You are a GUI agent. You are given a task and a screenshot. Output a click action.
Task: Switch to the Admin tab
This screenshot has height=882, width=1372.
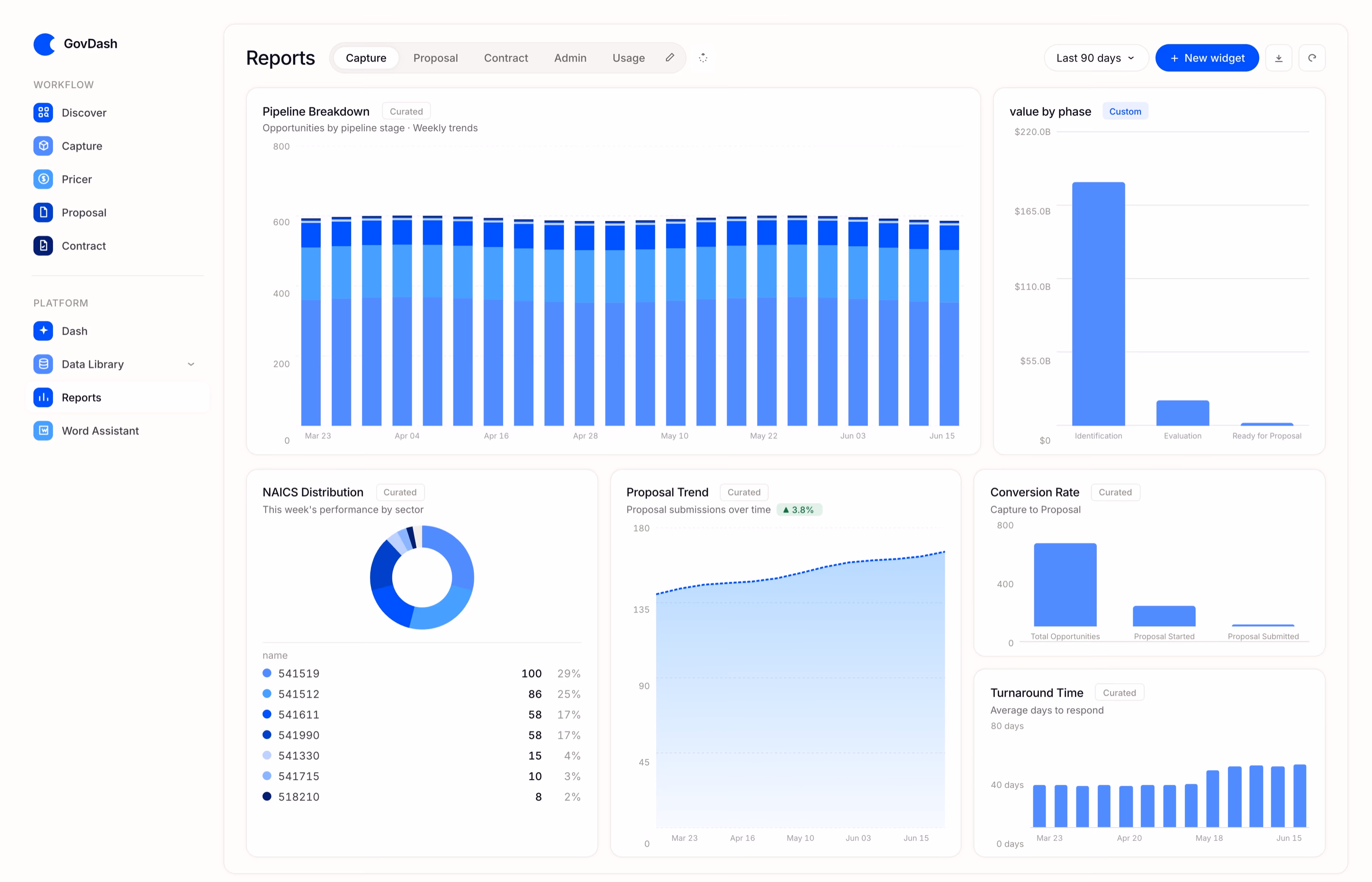pyautogui.click(x=570, y=58)
